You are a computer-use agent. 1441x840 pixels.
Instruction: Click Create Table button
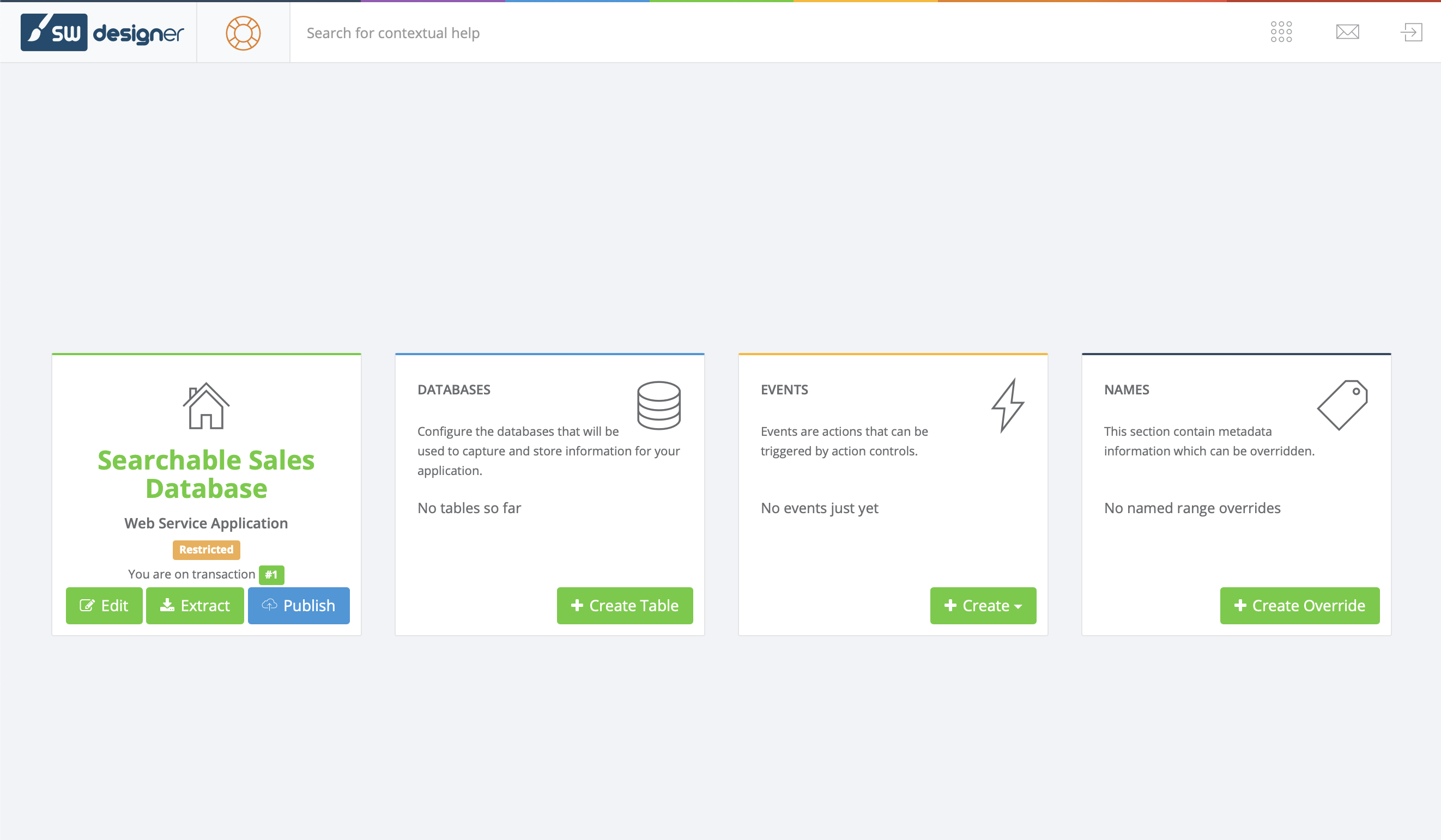click(625, 606)
